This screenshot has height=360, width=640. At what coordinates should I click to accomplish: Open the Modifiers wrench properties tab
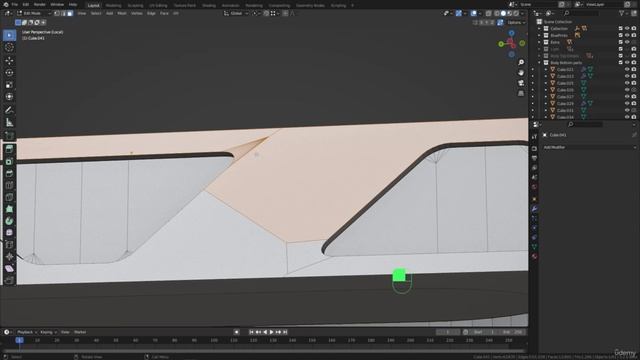[534, 209]
